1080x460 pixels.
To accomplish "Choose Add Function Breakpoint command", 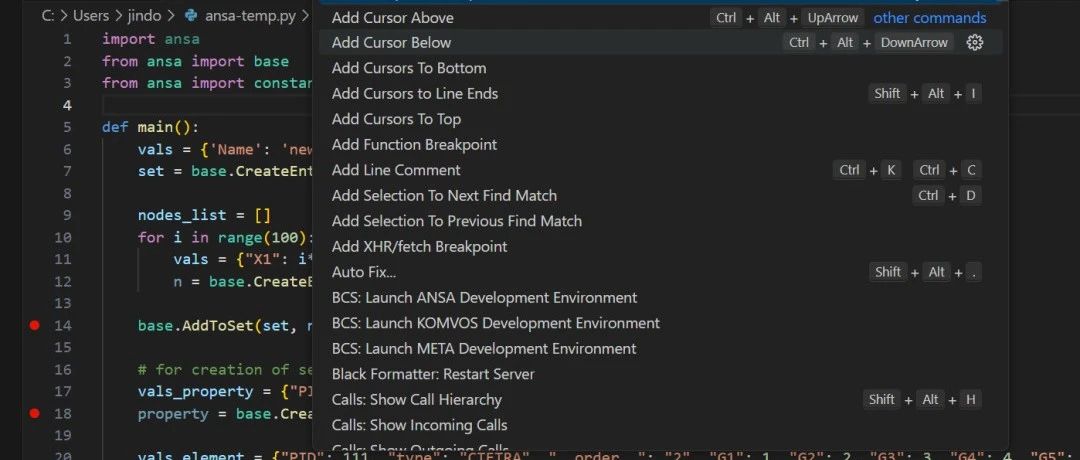I will pos(661,145).
